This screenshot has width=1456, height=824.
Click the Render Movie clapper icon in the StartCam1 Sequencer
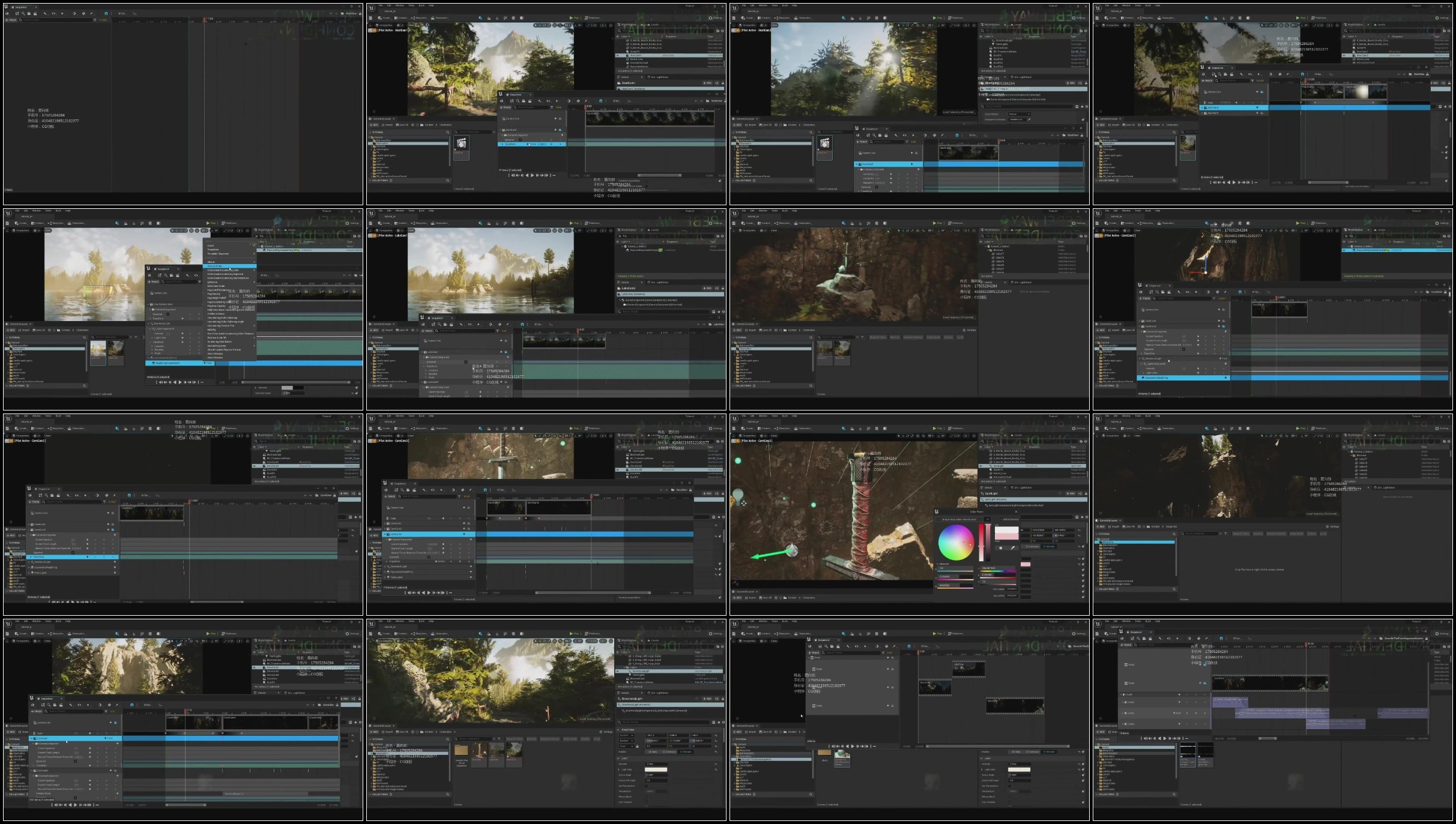[530, 101]
